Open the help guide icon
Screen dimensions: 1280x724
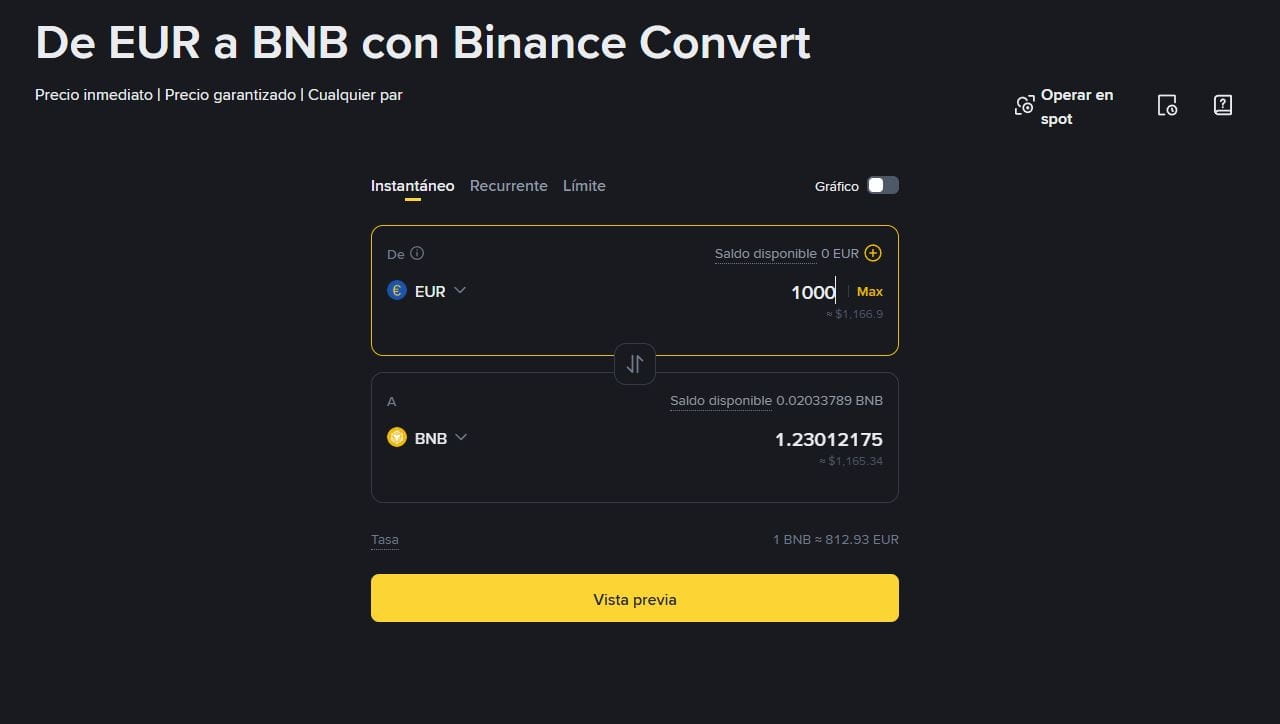(1222, 106)
